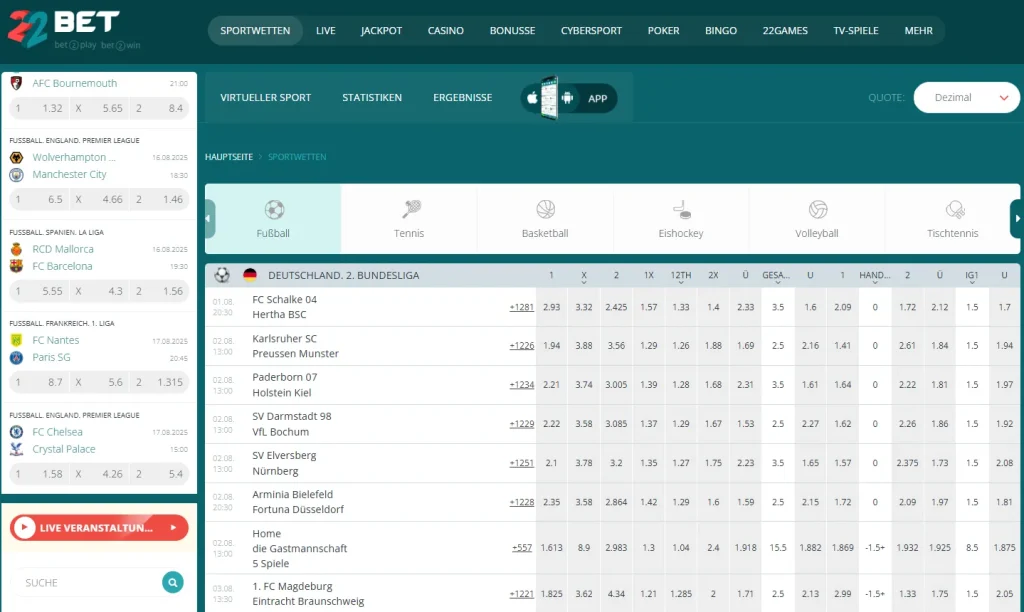The height and width of the screenshot is (612, 1024).
Task: Open the Apple iOS app icon
Action: (x=532, y=98)
